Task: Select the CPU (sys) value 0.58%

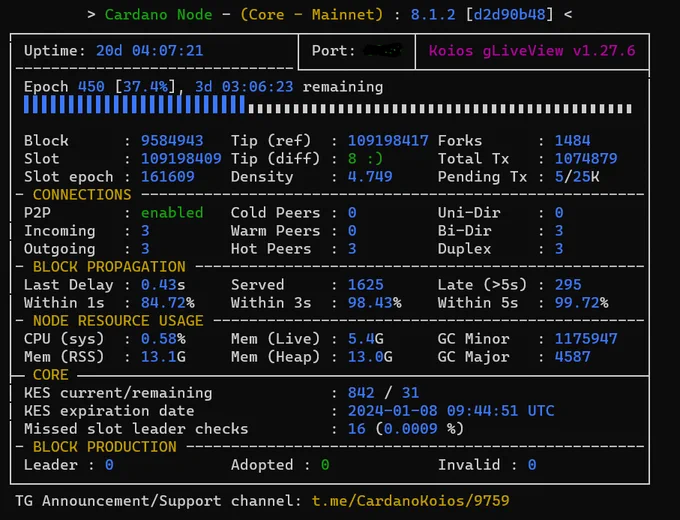Action: pos(163,339)
